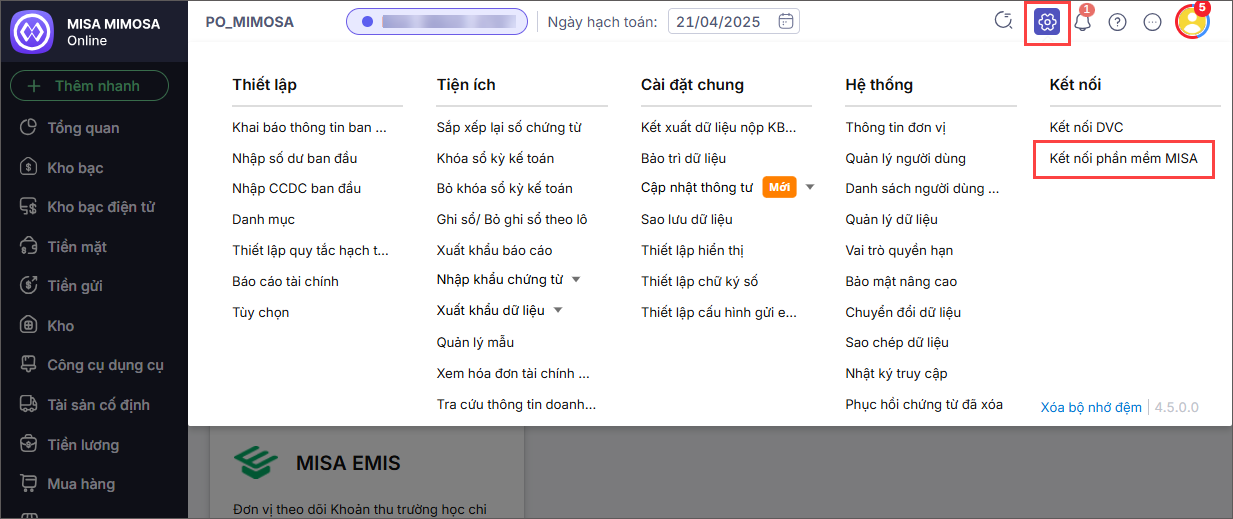
Task: Open the settings gear icon
Action: [1047, 22]
